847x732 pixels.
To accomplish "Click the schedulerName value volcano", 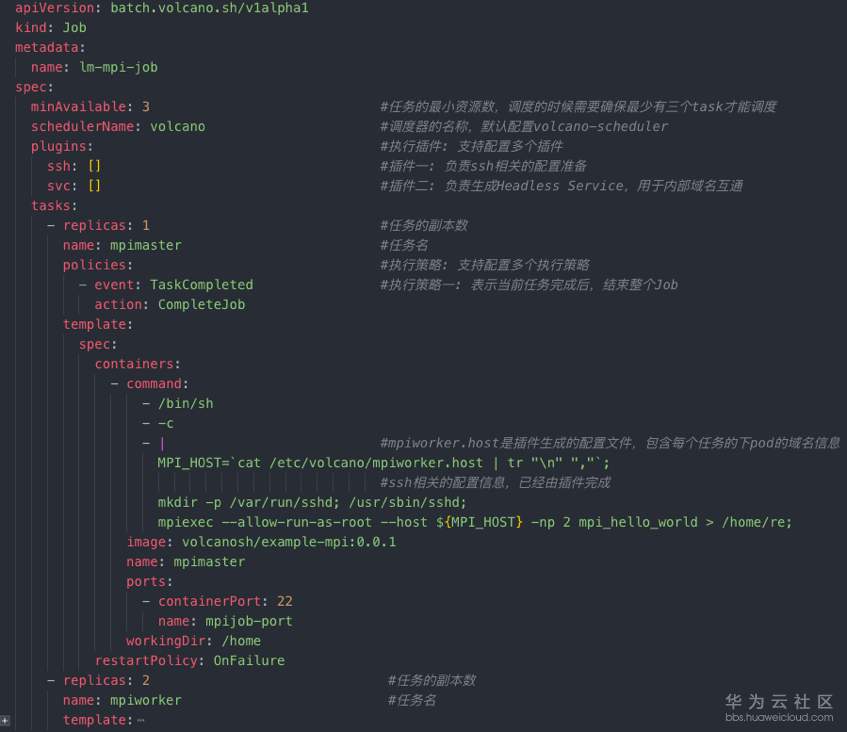I will coord(177,127).
